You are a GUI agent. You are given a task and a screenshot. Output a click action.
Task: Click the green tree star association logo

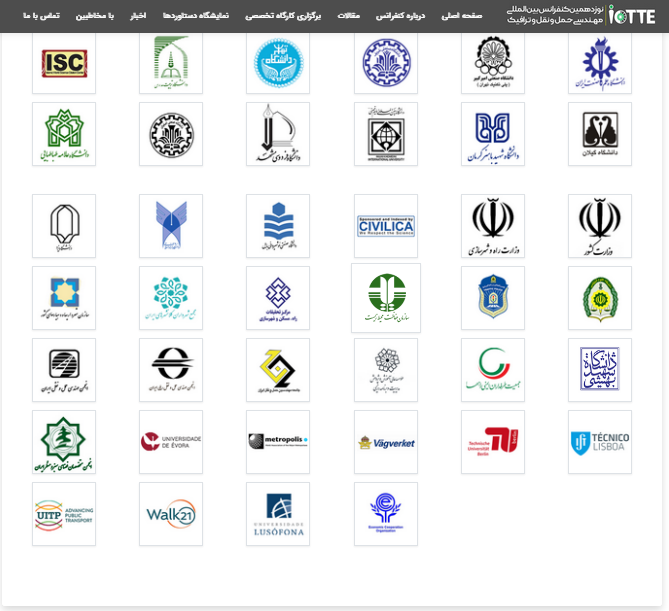64,442
